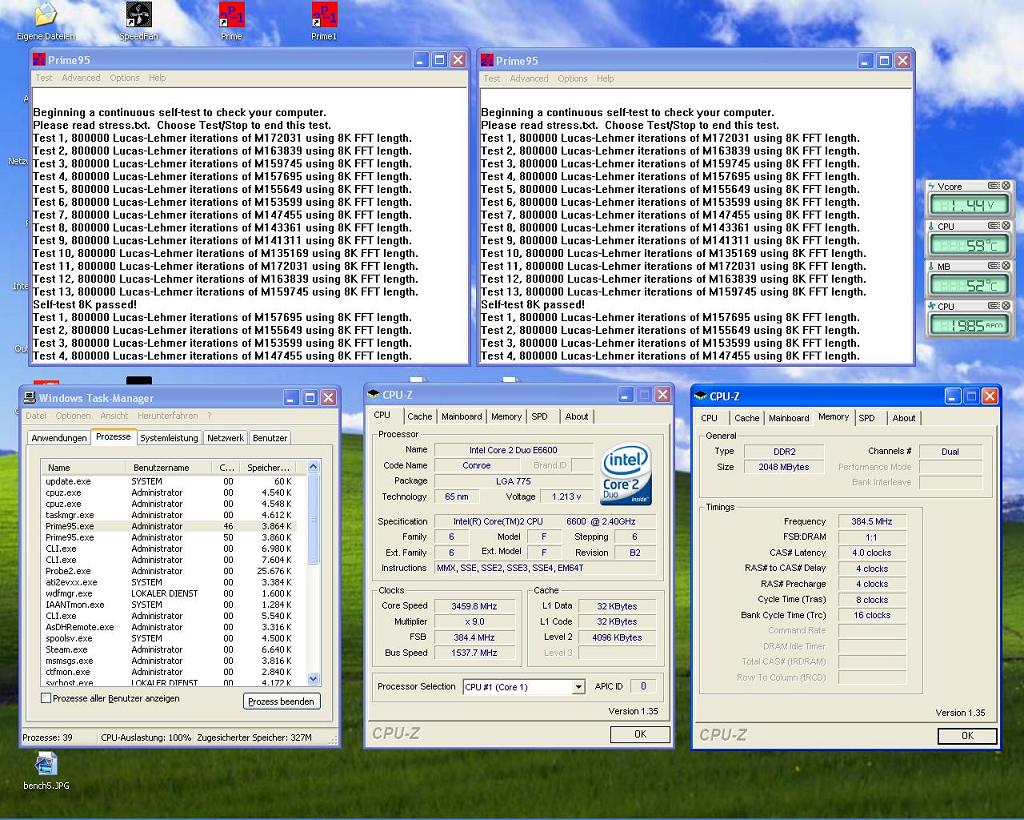Click the lightning bolt icon on Vcore gadget
Screen dimensions: 1024x820
932,186
